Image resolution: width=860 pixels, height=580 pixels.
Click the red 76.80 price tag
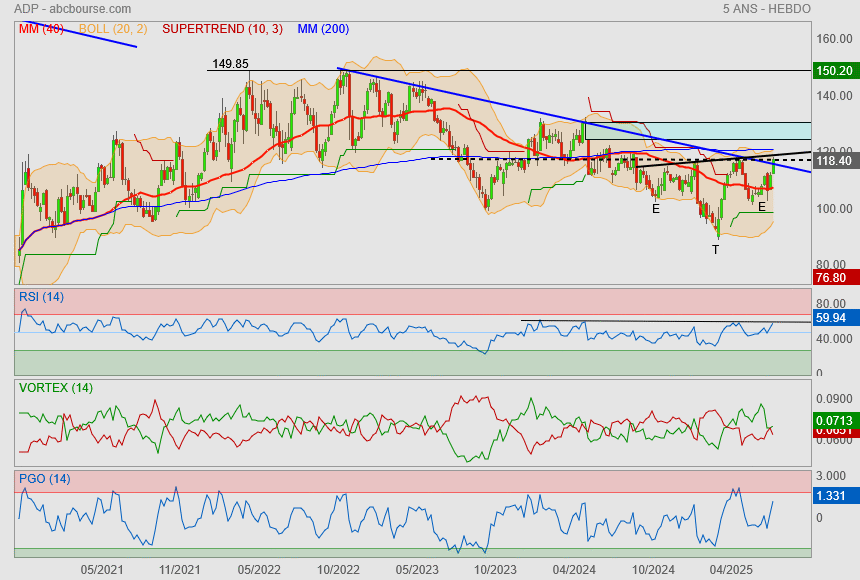pos(836,278)
